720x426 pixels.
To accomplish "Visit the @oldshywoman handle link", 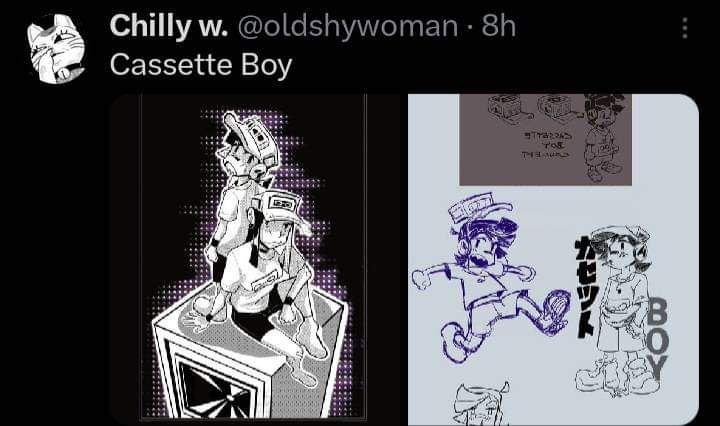I will click(348, 27).
